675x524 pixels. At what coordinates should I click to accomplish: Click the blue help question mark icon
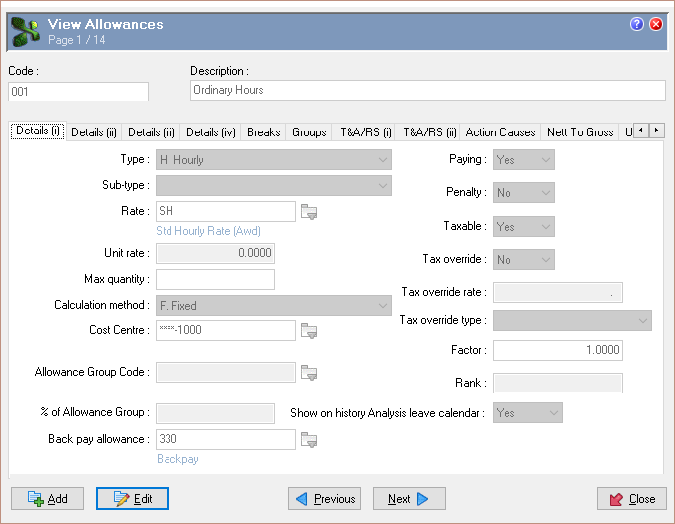(636, 24)
